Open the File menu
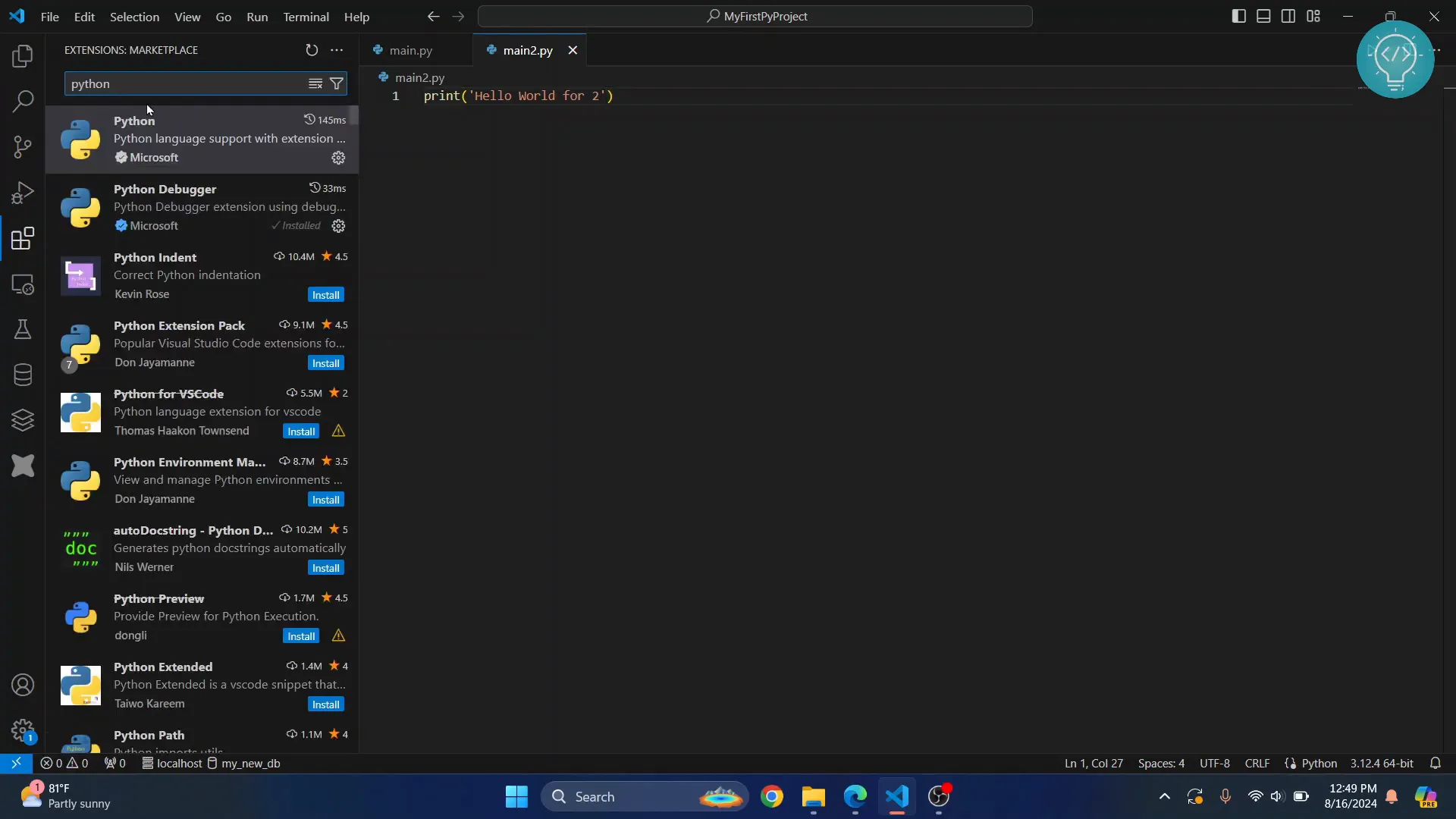 pos(50,17)
